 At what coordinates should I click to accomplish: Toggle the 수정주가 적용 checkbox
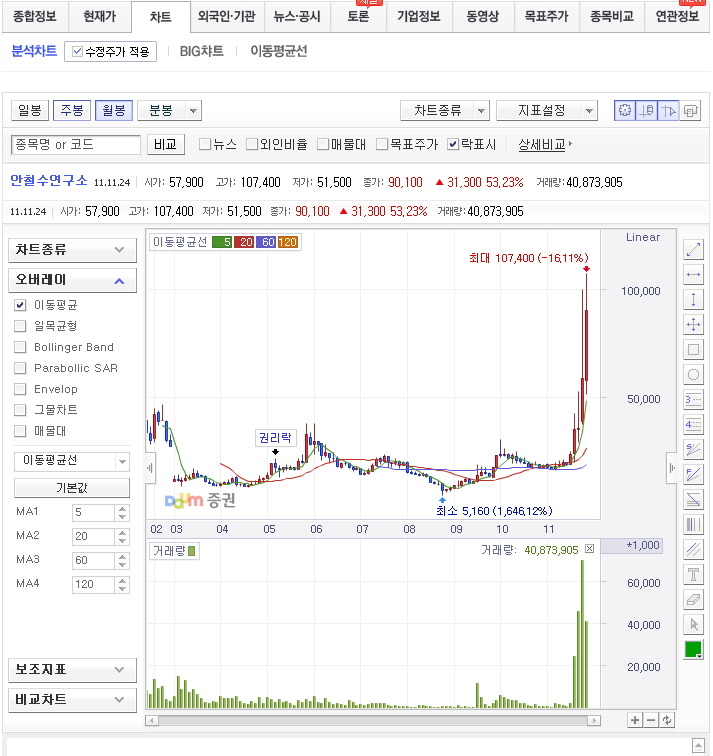point(77,51)
